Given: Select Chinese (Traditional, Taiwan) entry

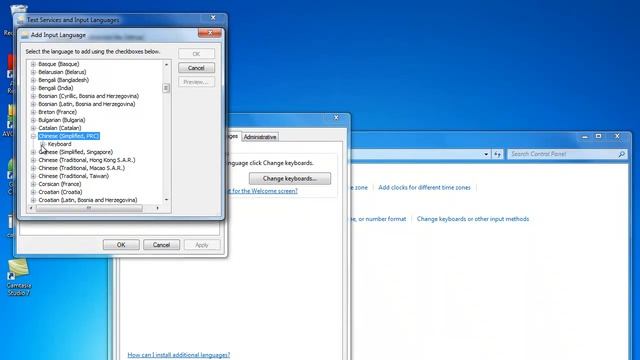Looking at the screenshot, I should tap(73, 176).
